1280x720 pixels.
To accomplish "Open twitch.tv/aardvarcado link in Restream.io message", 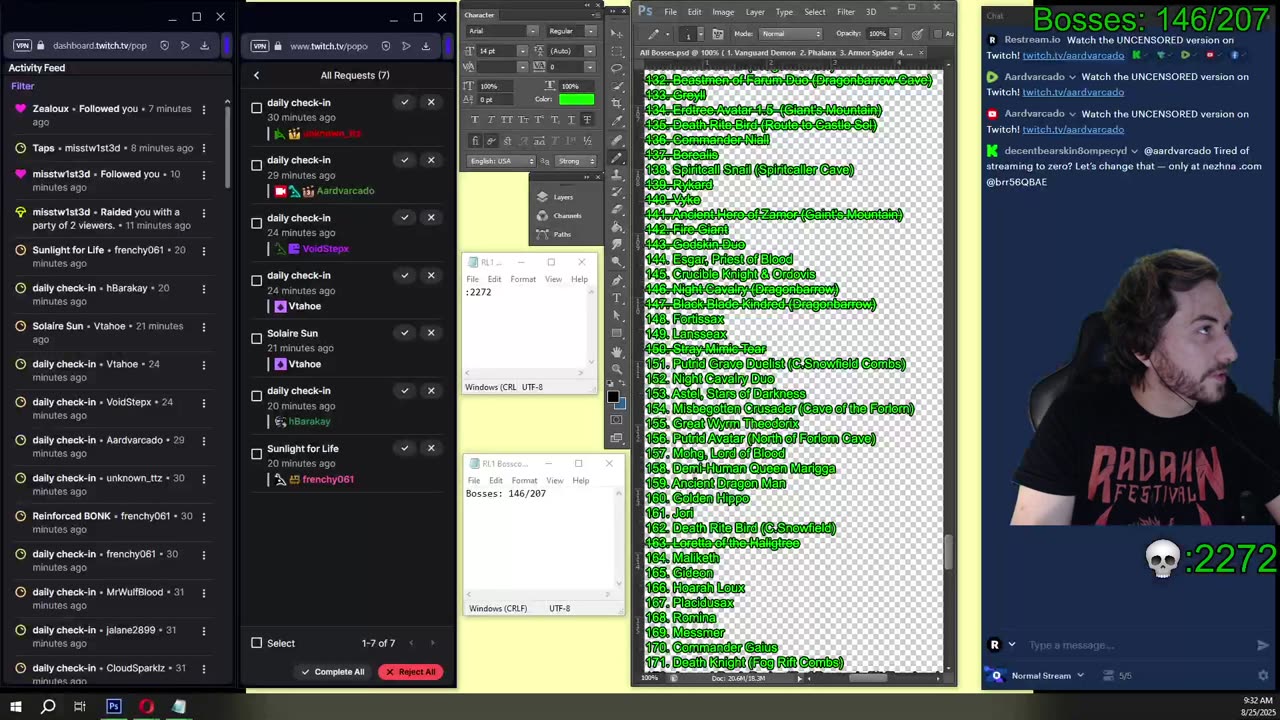I will click(x=1073, y=55).
